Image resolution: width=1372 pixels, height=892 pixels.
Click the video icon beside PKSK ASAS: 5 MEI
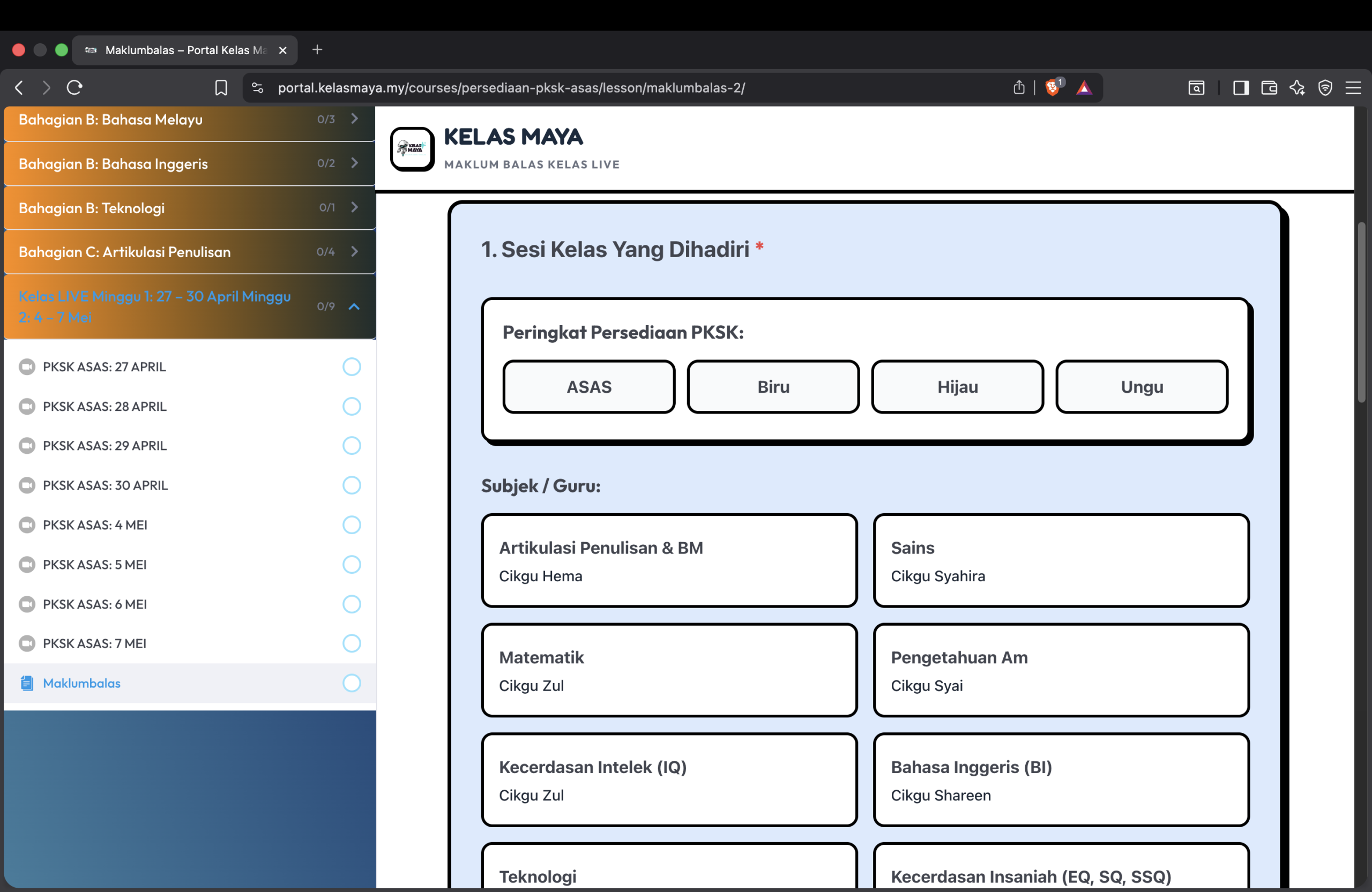point(26,564)
